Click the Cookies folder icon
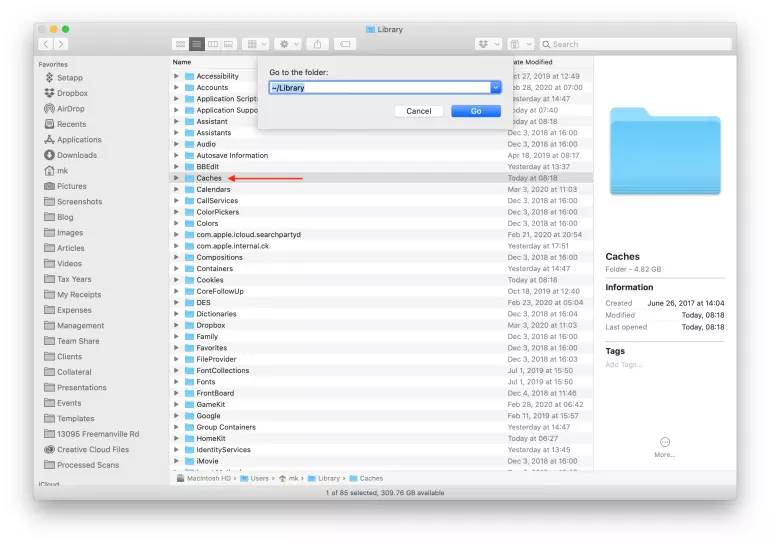 pyautogui.click(x=190, y=280)
